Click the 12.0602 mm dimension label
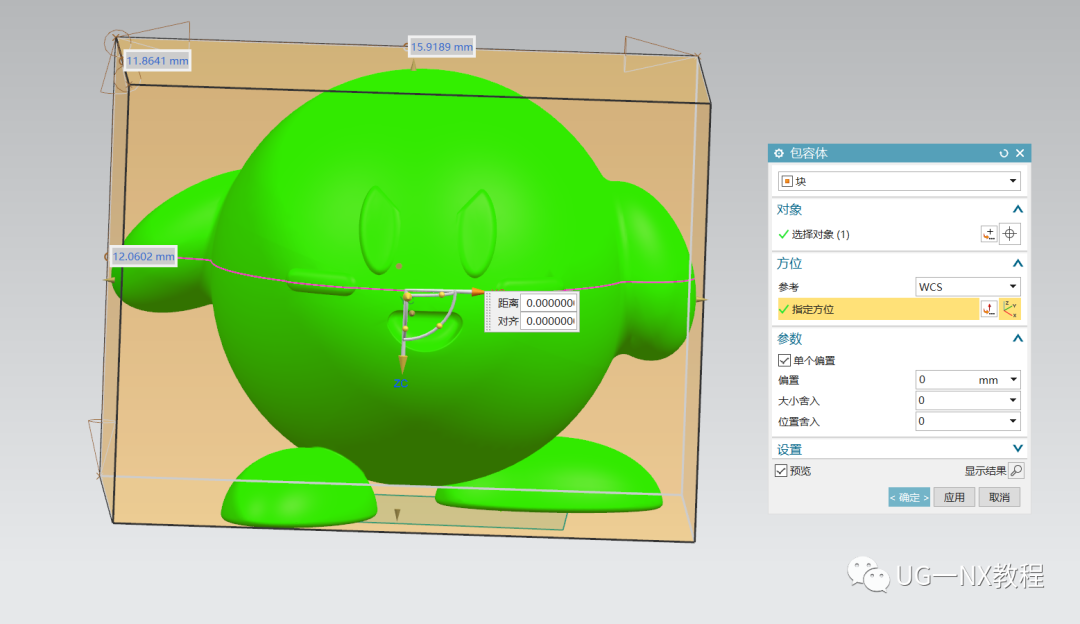This screenshot has height=624, width=1080. (144, 256)
